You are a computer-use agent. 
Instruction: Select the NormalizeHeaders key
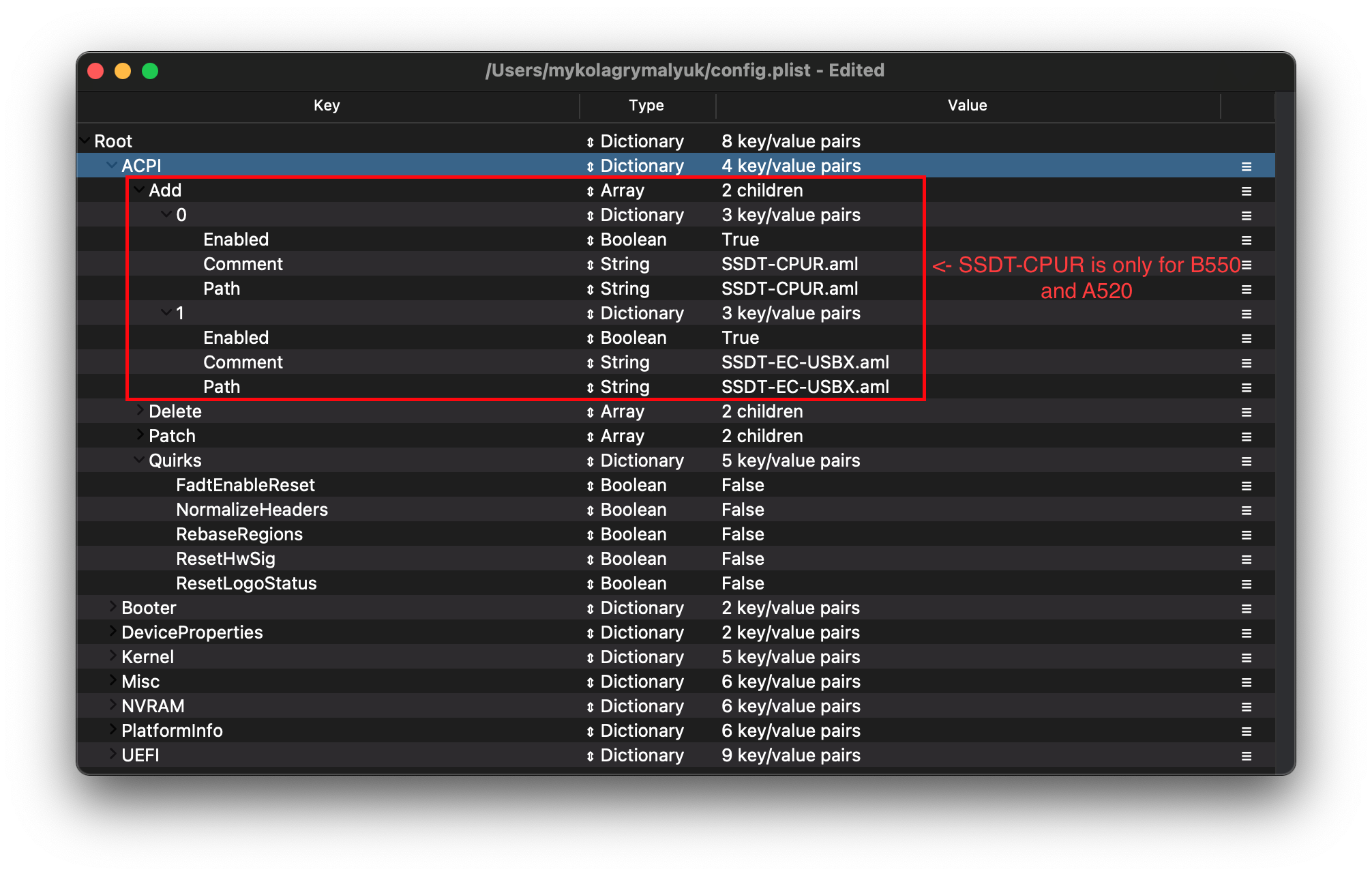pos(252,510)
